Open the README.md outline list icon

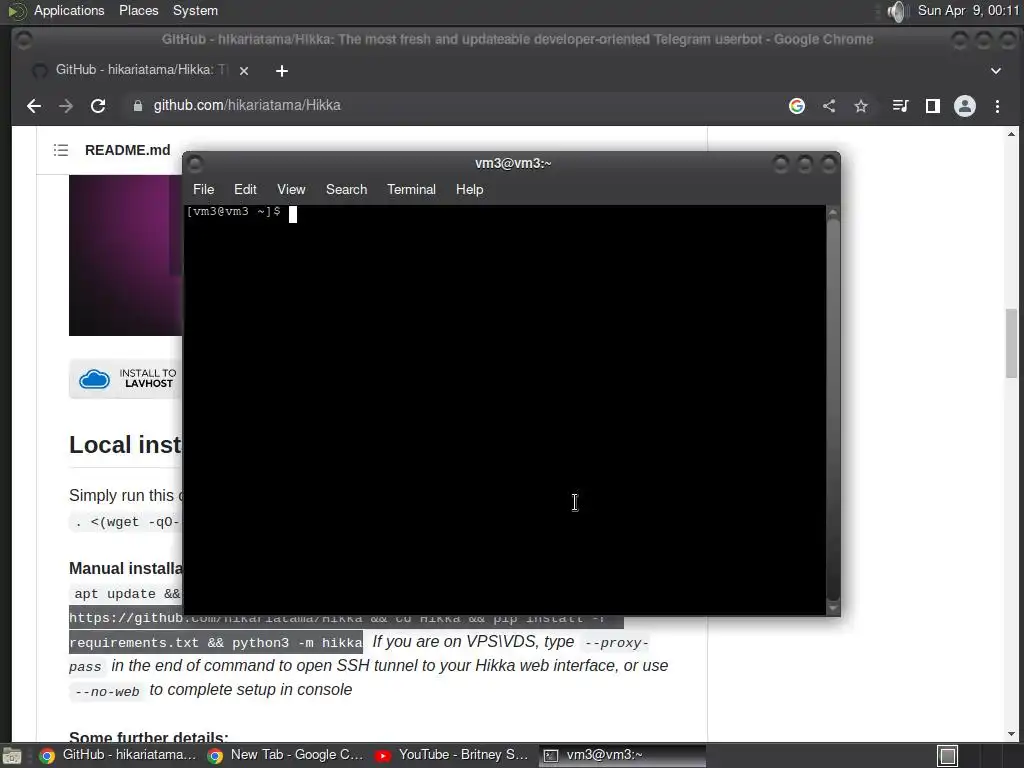[x=61, y=150]
